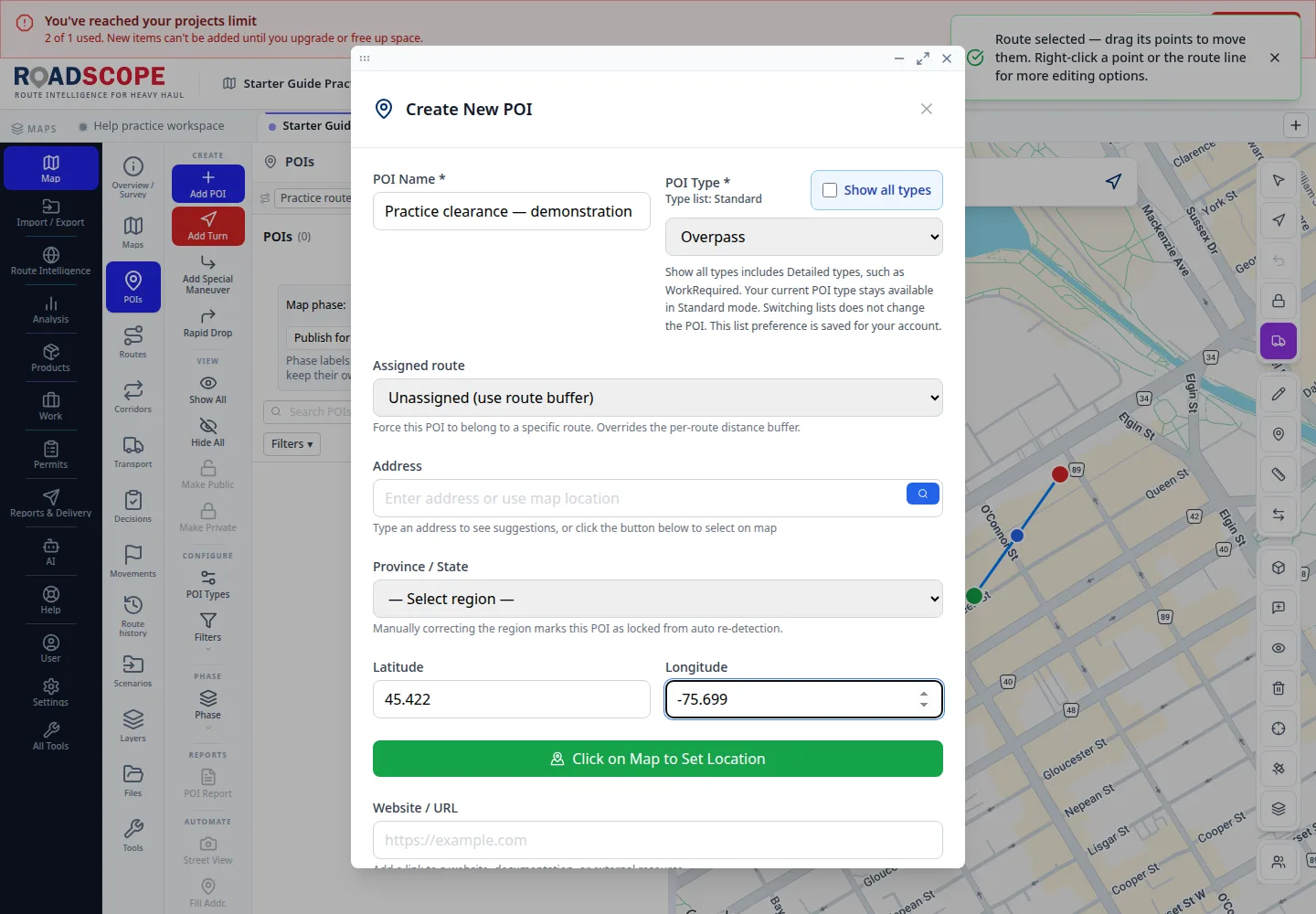Click the pencil edit tool on map toolbar
Screen dimensions: 1316x914
tap(1279, 394)
